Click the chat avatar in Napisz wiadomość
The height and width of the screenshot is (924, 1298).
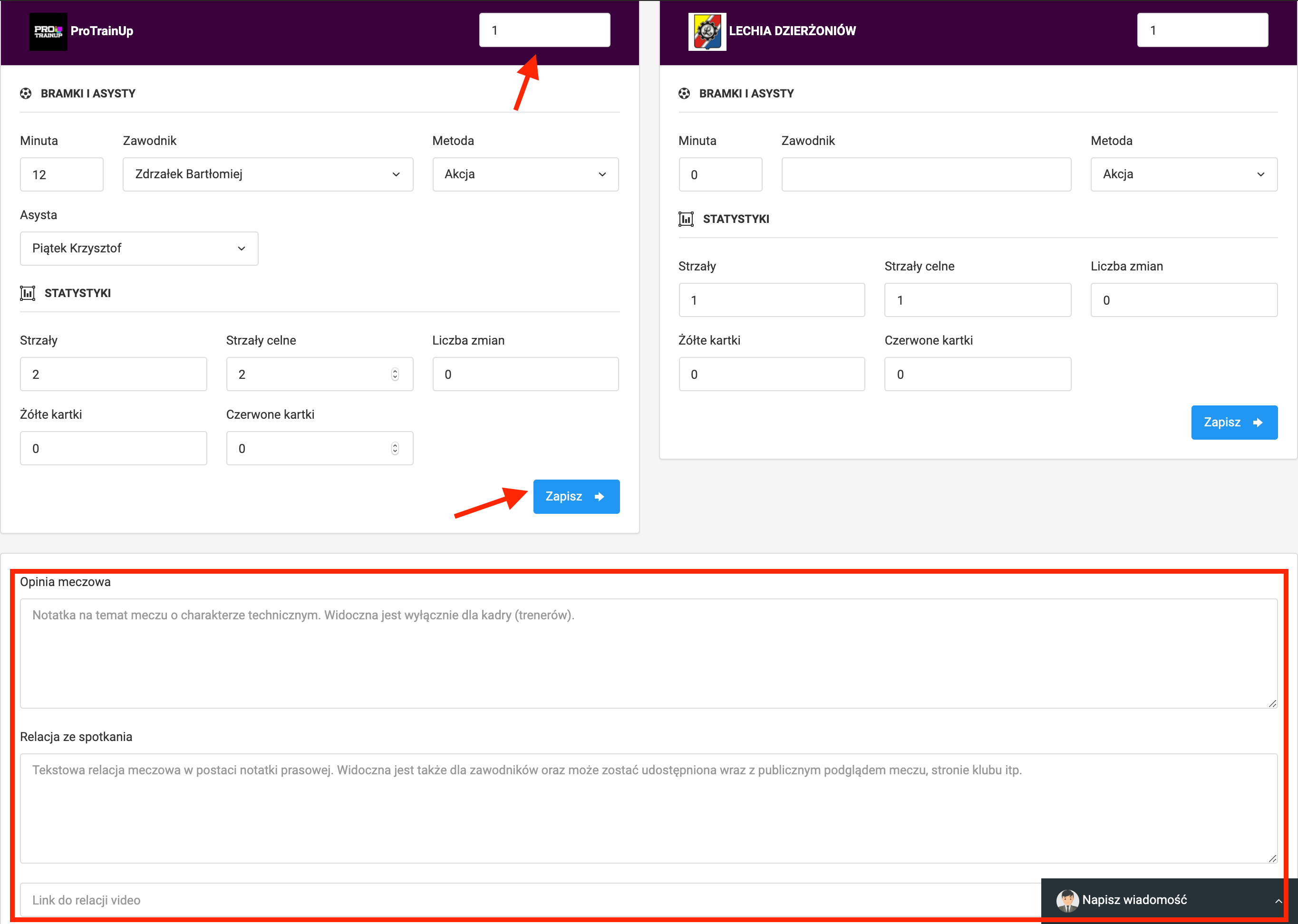[x=1067, y=900]
